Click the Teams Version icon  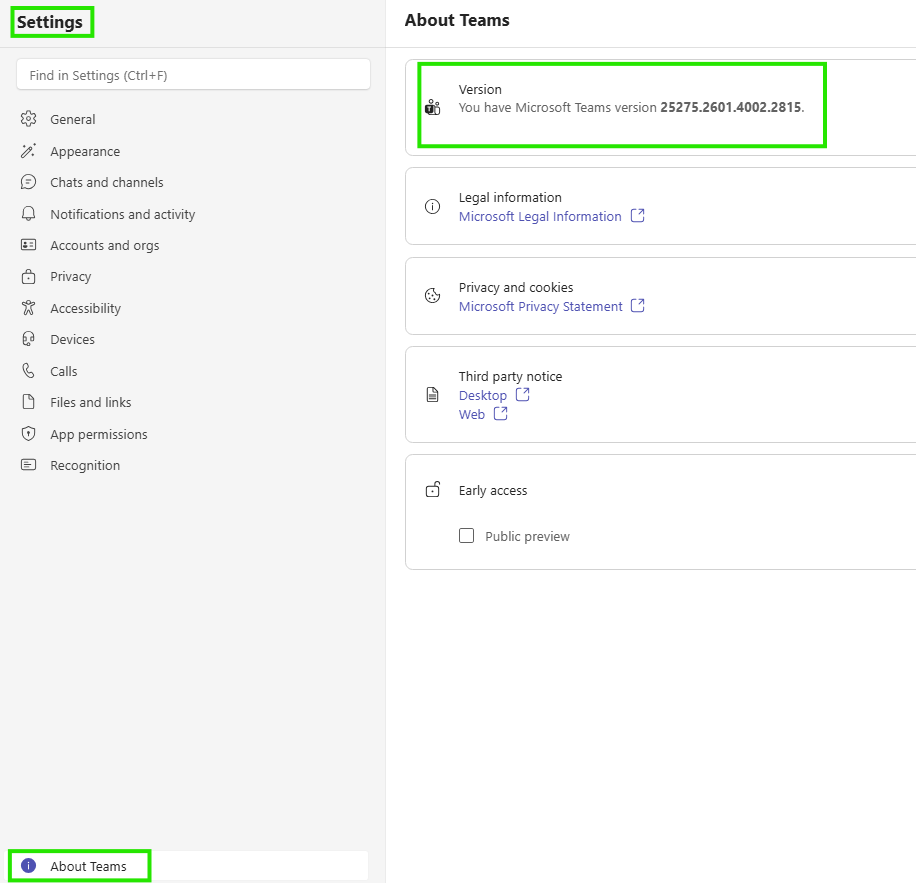tap(432, 107)
